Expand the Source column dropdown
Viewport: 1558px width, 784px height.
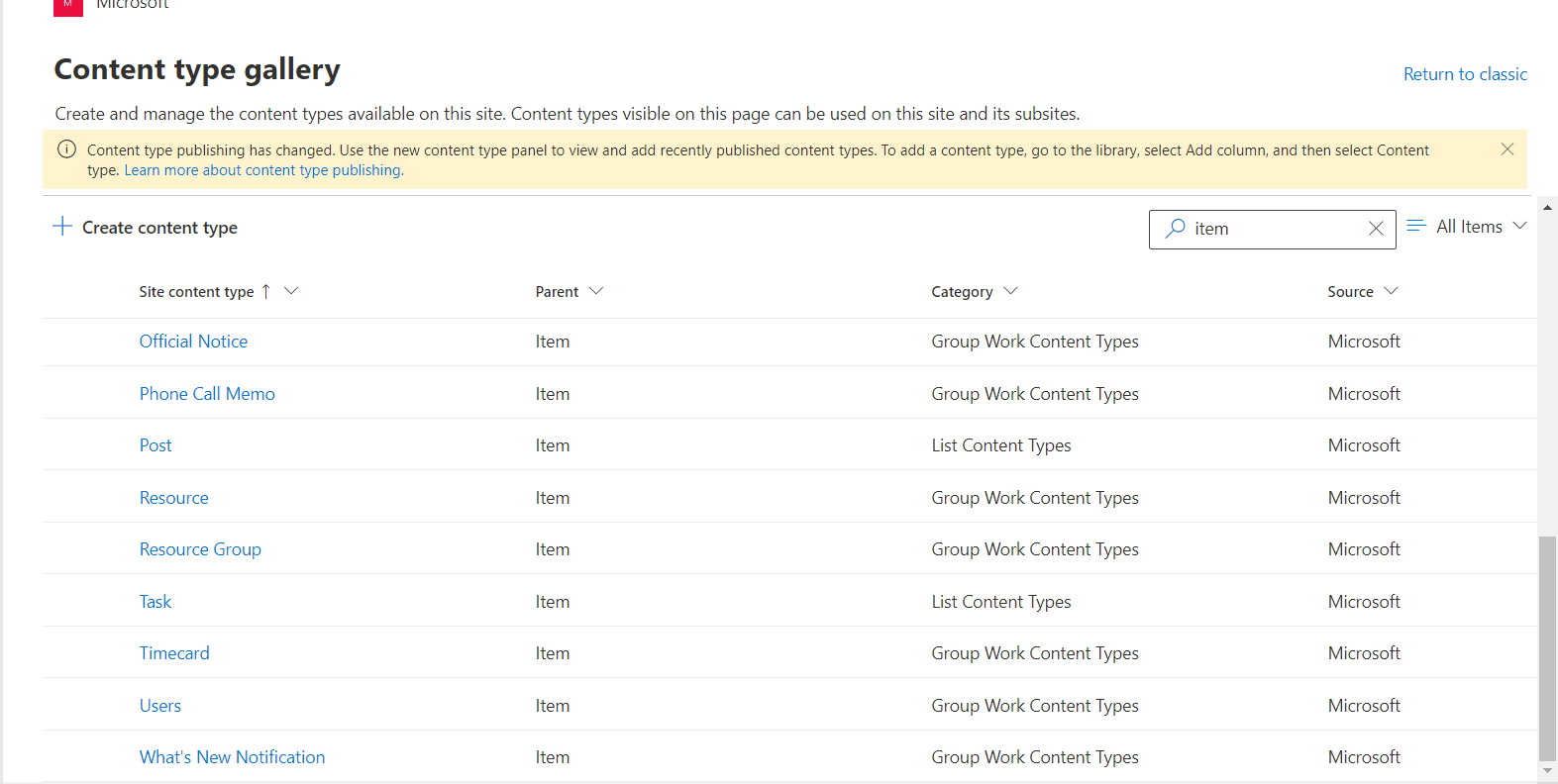click(x=1391, y=291)
